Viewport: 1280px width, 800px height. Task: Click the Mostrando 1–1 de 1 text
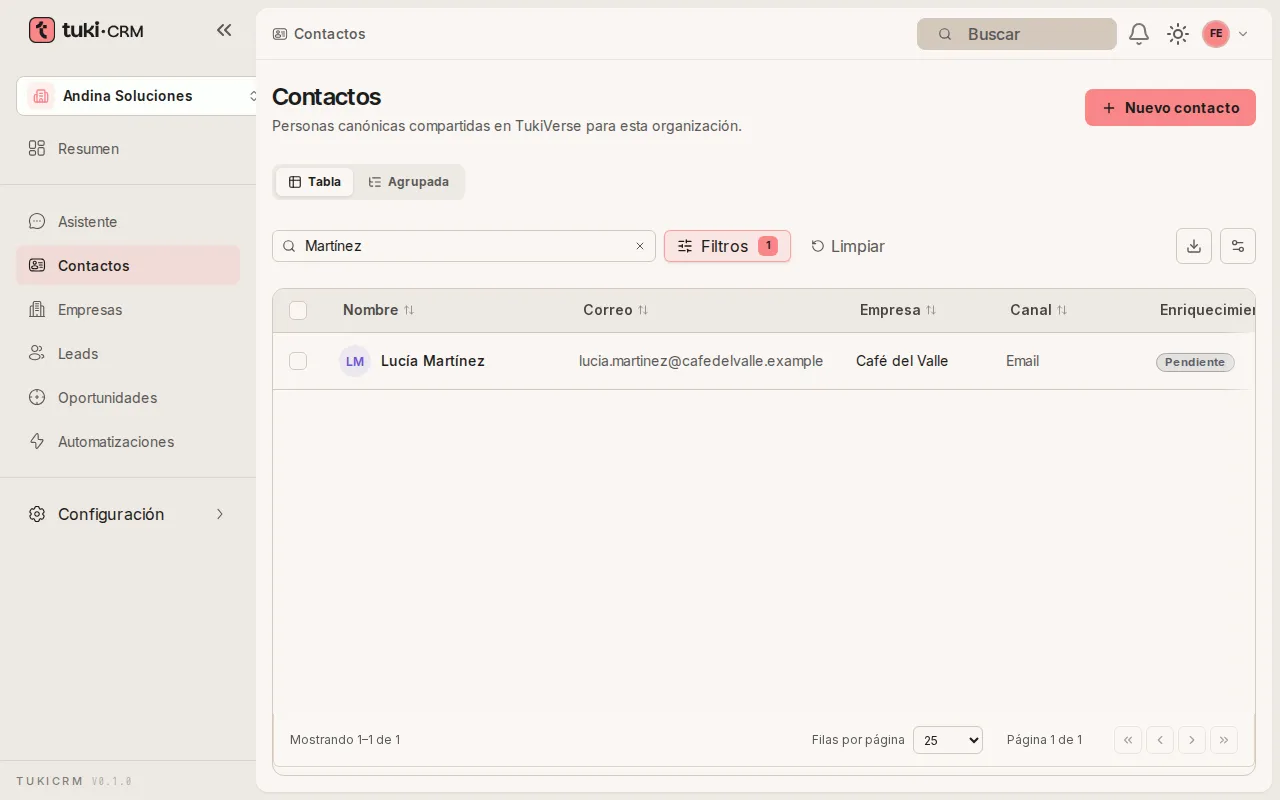click(345, 740)
